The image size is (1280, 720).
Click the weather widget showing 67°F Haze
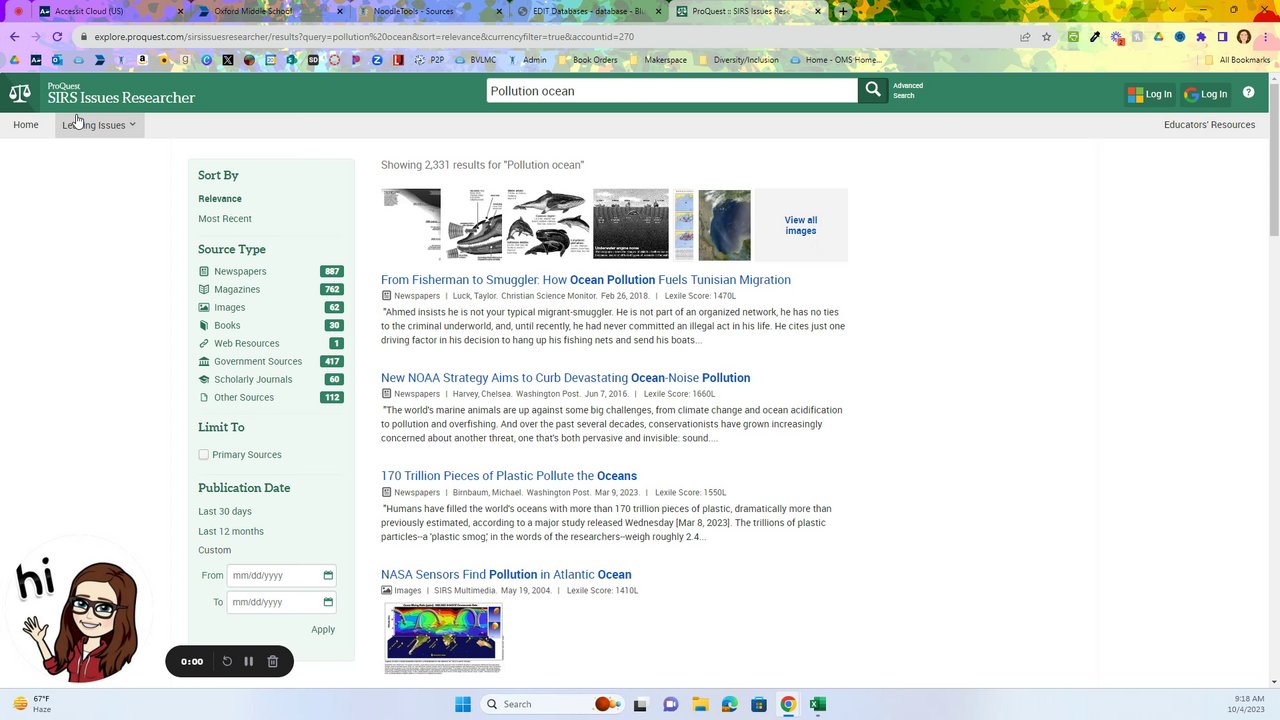tap(32, 704)
